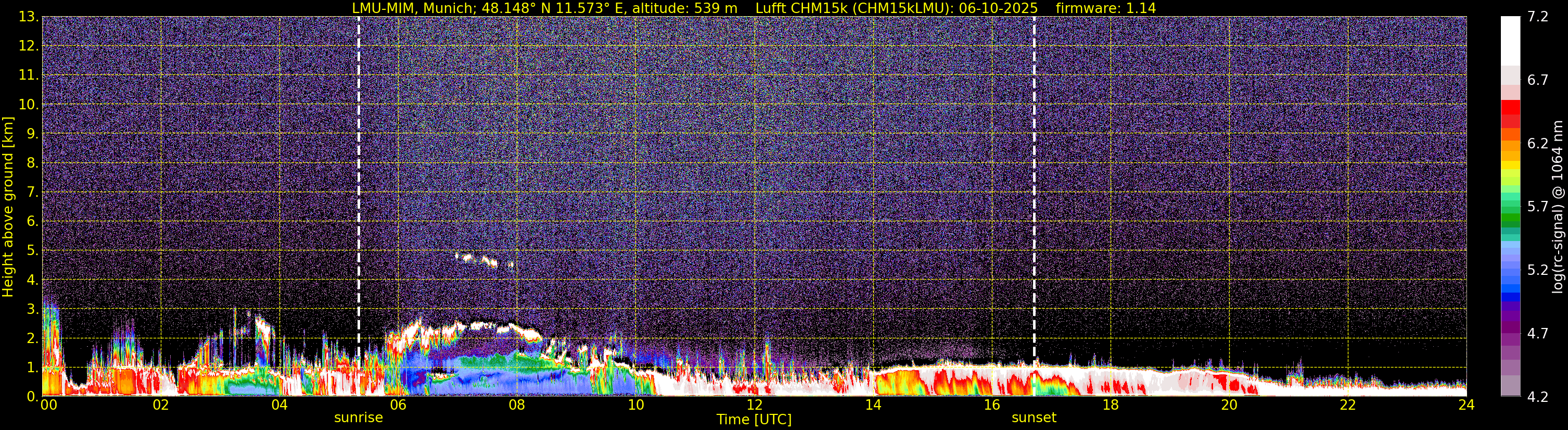This screenshot has height=430, width=1568.
Task: Click the colorbar tick label '6.7'
Action: pyautogui.click(x=1538, y=80)
